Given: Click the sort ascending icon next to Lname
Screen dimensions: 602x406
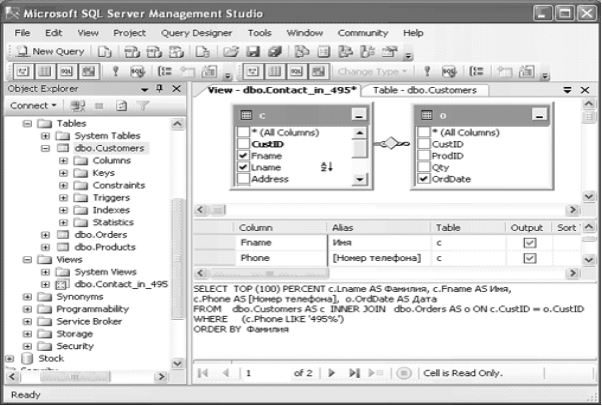Looking at the screenshot, I should [x=327, y=167].
